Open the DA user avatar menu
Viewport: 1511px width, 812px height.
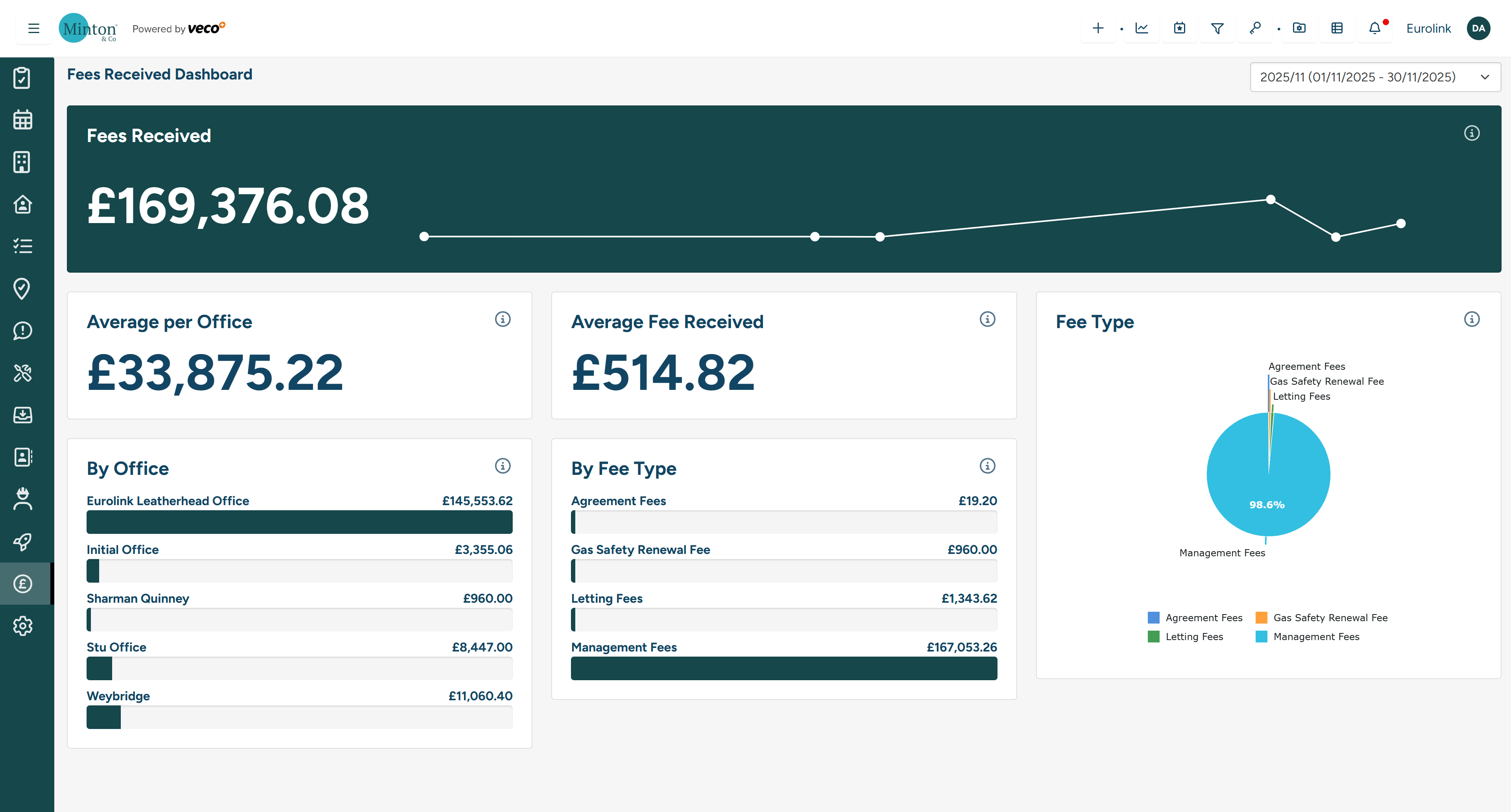[x=1478, y=28]
